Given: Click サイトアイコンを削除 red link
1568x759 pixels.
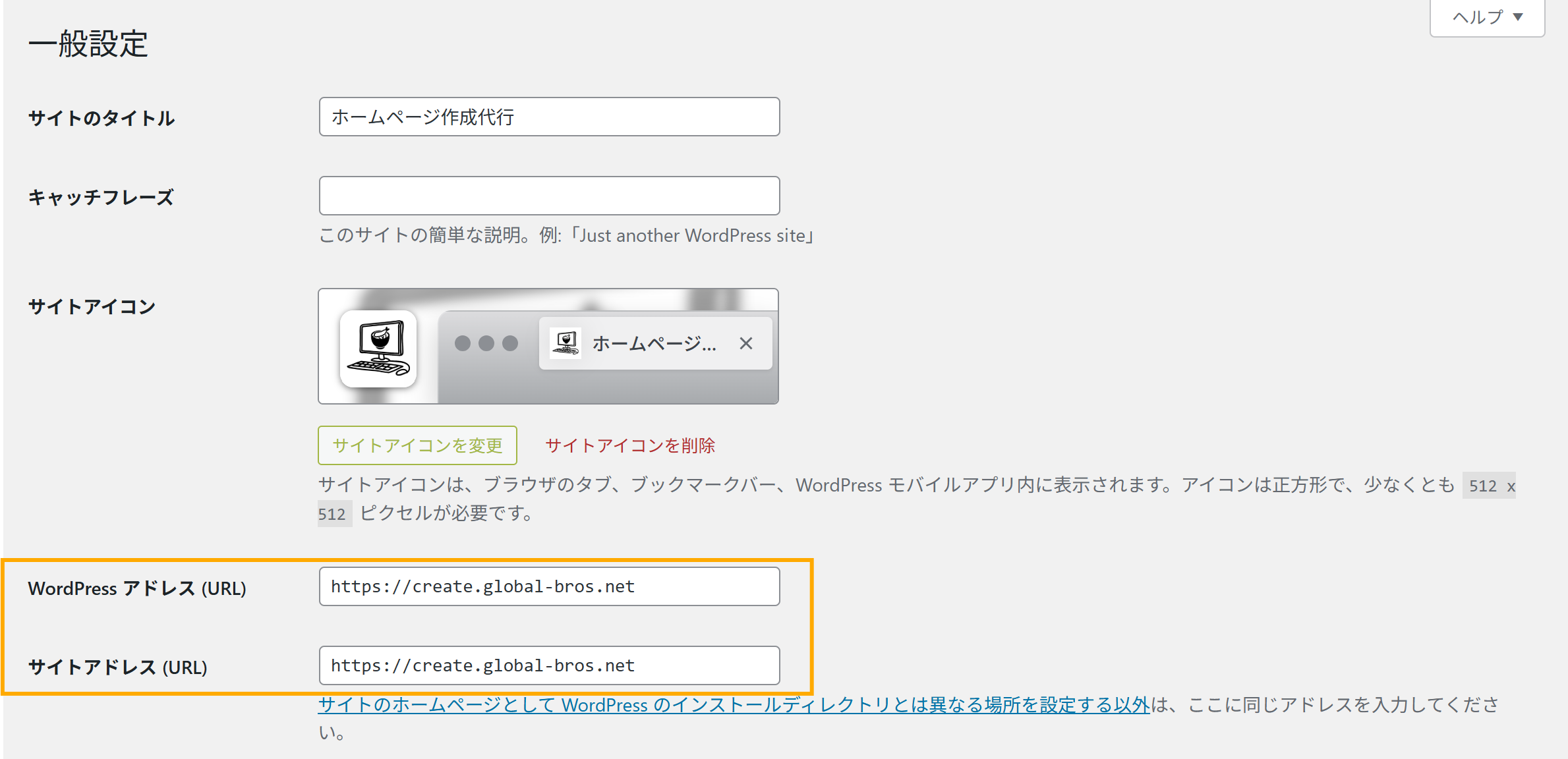Looking at the screenshot, I should (630, 446).
